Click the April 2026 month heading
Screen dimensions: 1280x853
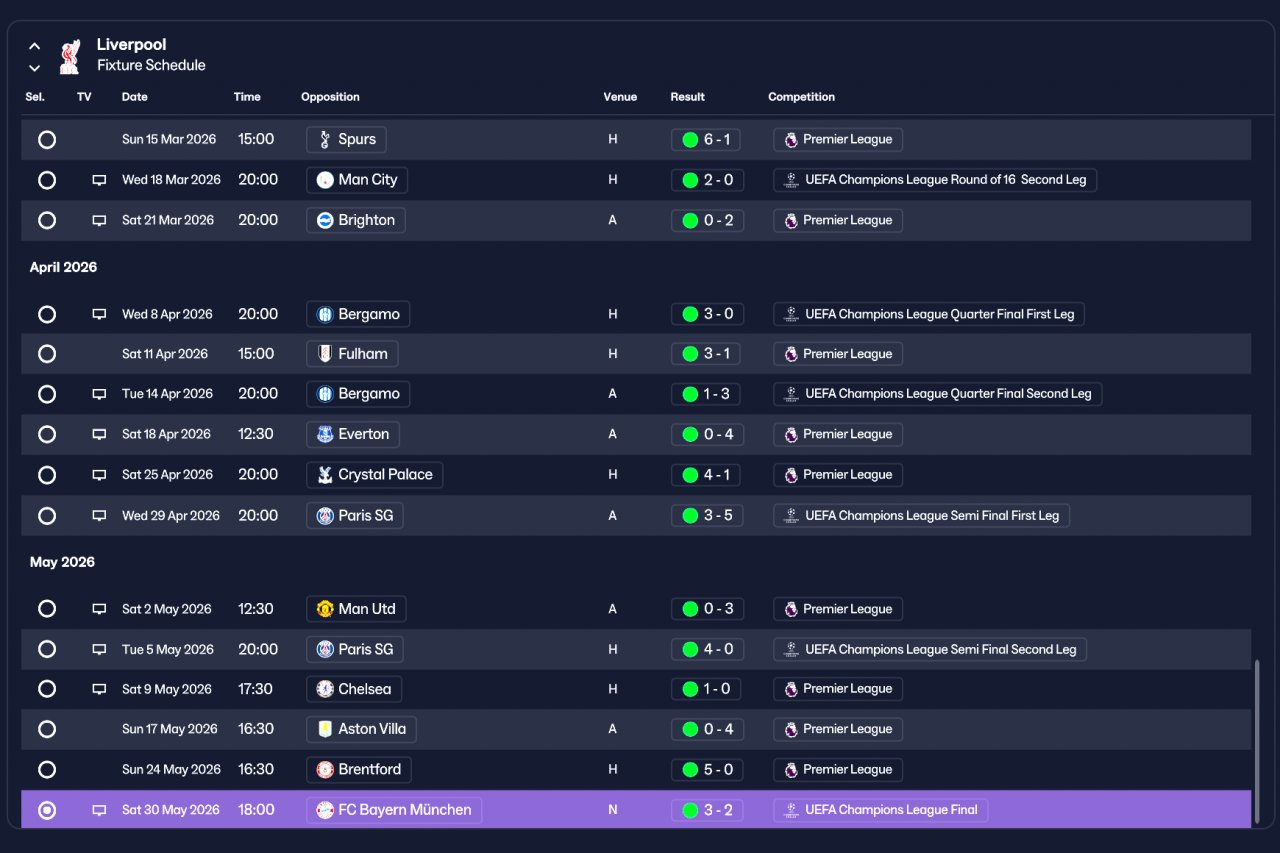pyautogui.click(x=64, y=268)
